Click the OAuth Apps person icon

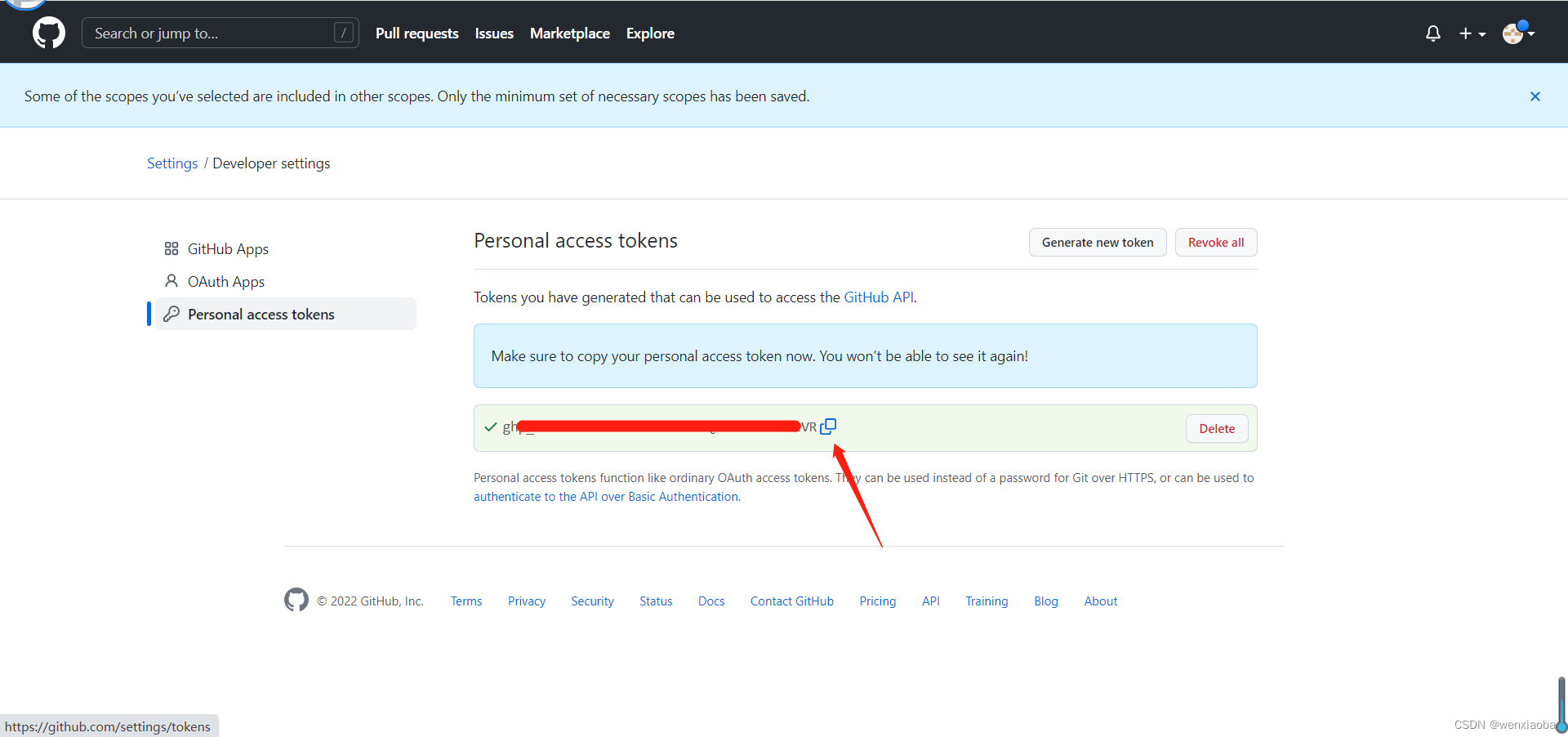coord(171,281)
